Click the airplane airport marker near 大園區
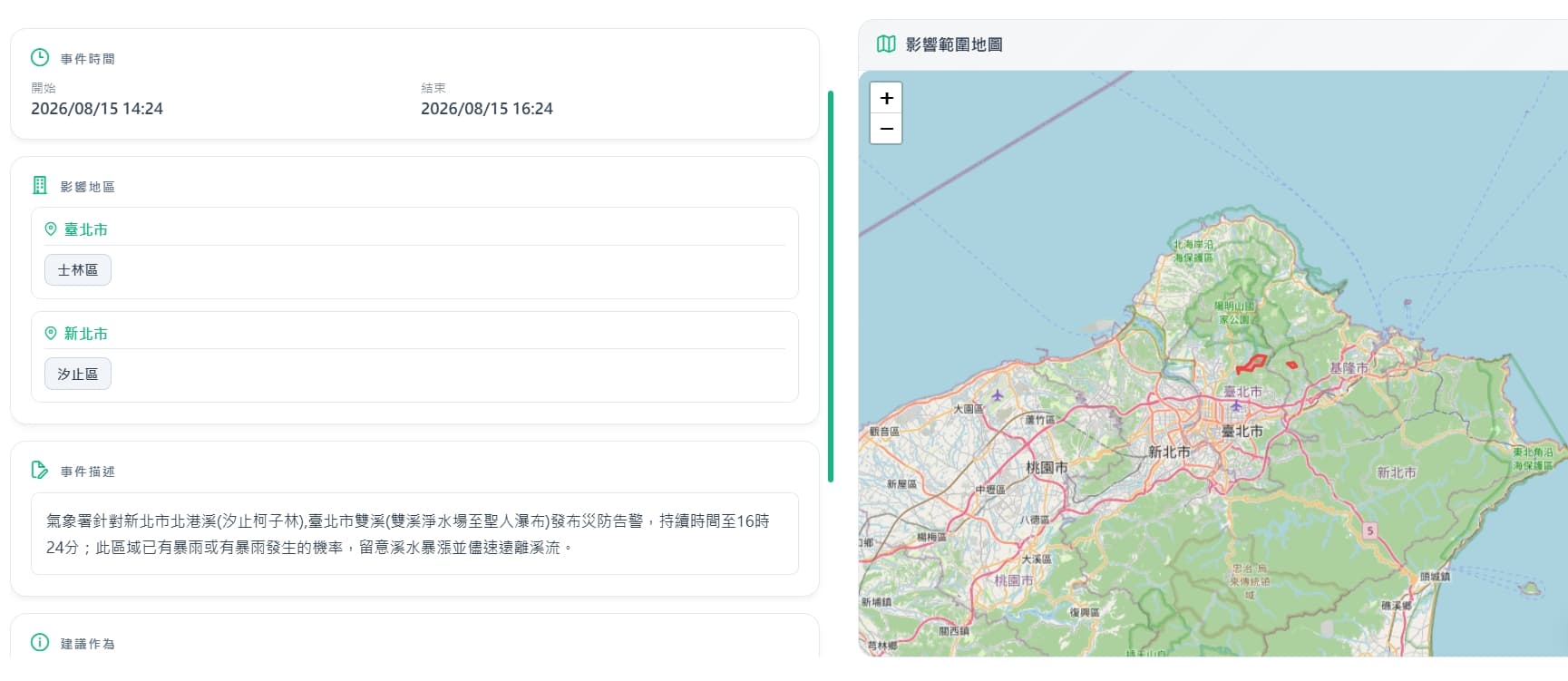 click(998, 395)
